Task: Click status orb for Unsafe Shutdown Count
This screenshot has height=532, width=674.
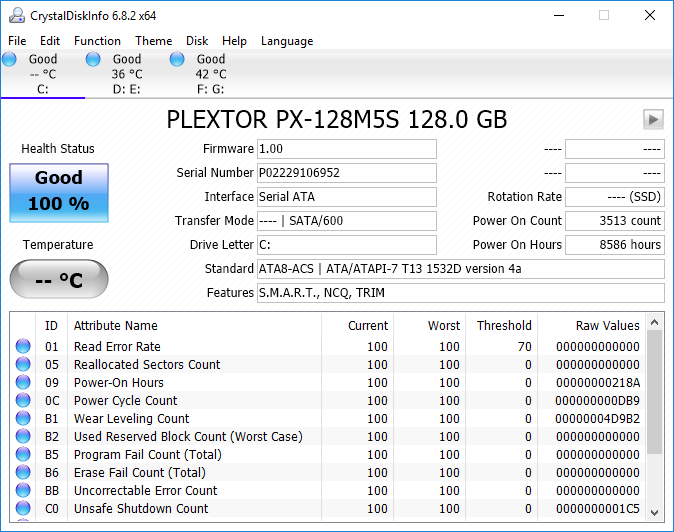Action: (23, 508)
